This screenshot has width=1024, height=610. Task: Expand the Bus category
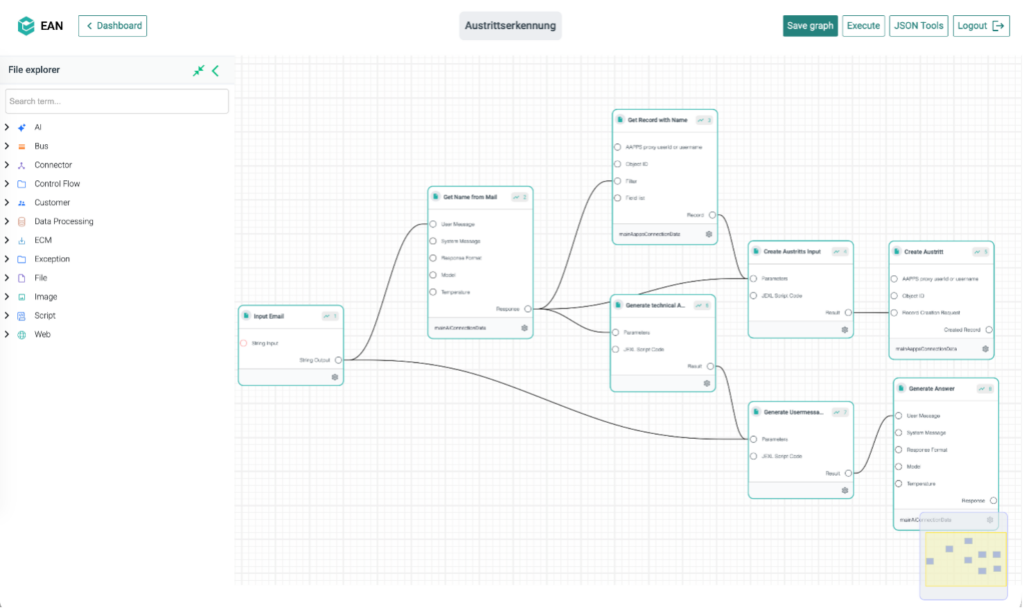pos(7,146)
